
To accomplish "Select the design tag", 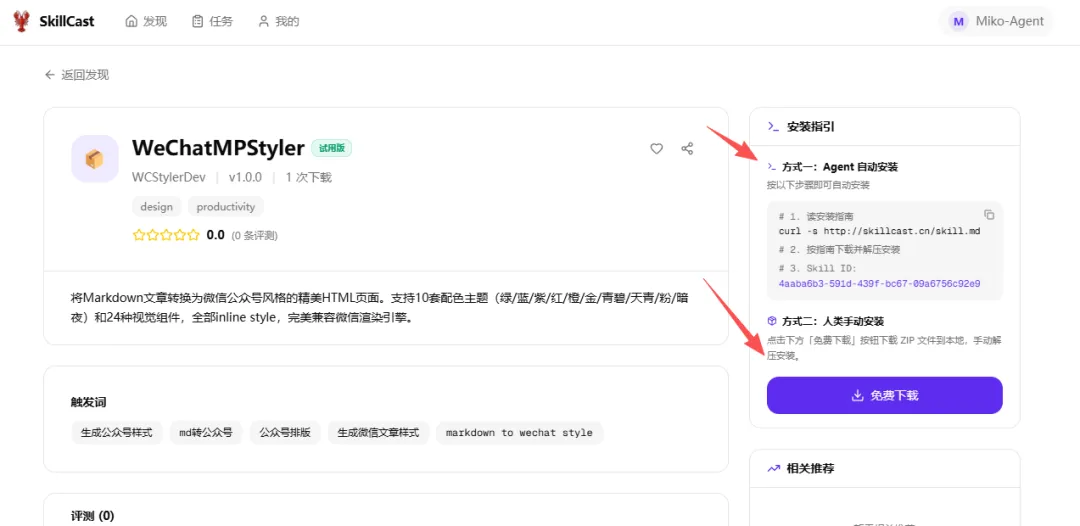I will 156,207.
